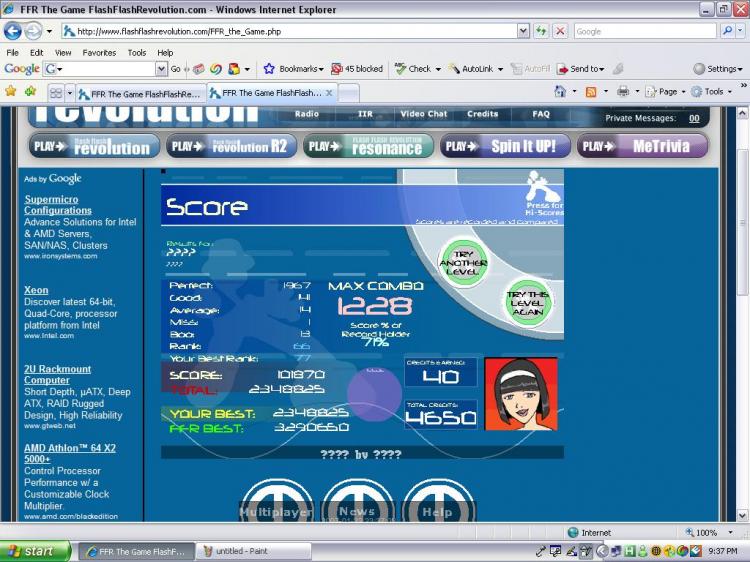This screenshot has height=562, width=750.
Task: Switch to the first FFR The Game tab
Action: 140,92
